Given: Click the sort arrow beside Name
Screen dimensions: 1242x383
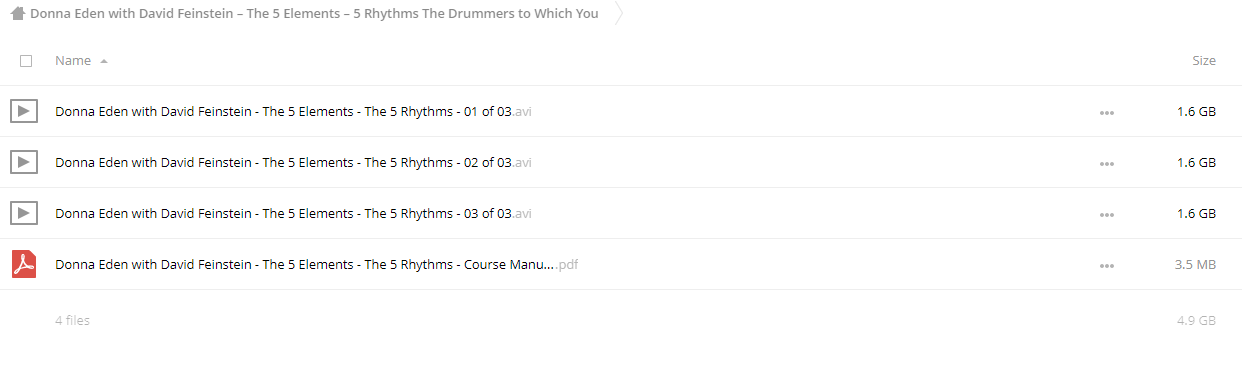Looking at the screenshot, I should [x=104, y=61].
